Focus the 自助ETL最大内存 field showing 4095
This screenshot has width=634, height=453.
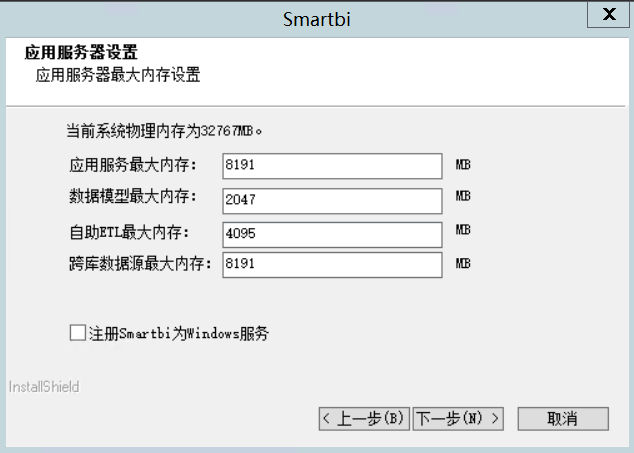pyautogui.click(x=332, y=235)
